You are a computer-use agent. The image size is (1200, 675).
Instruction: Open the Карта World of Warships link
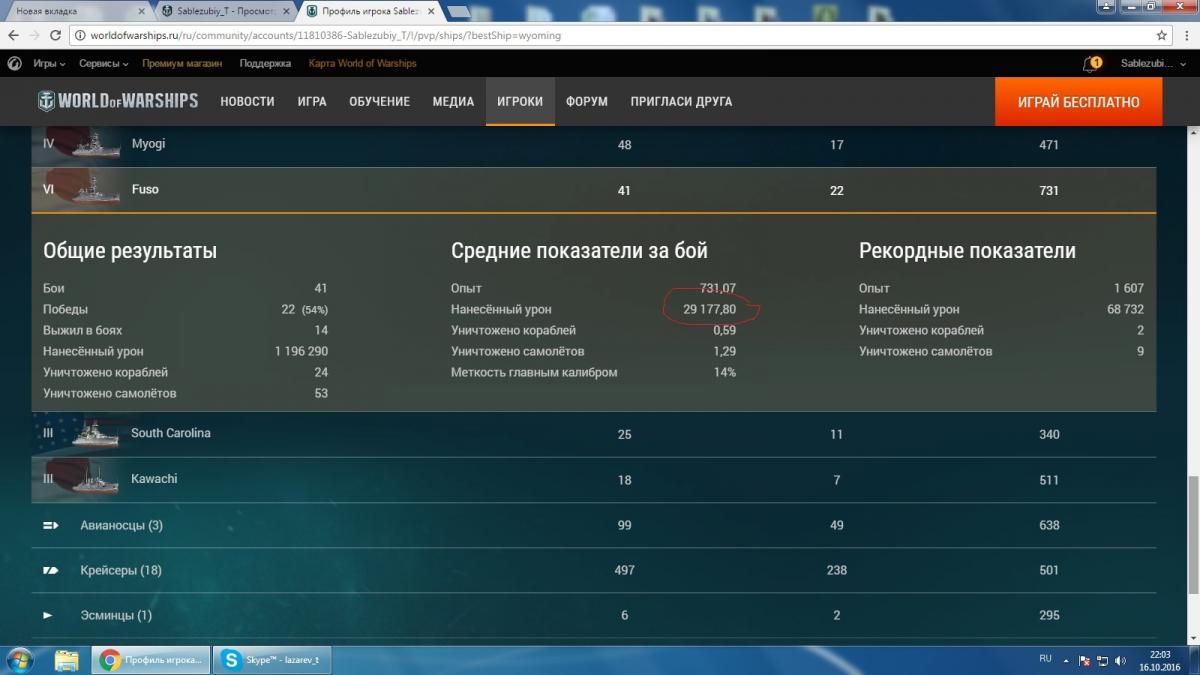tap(363, 63)
